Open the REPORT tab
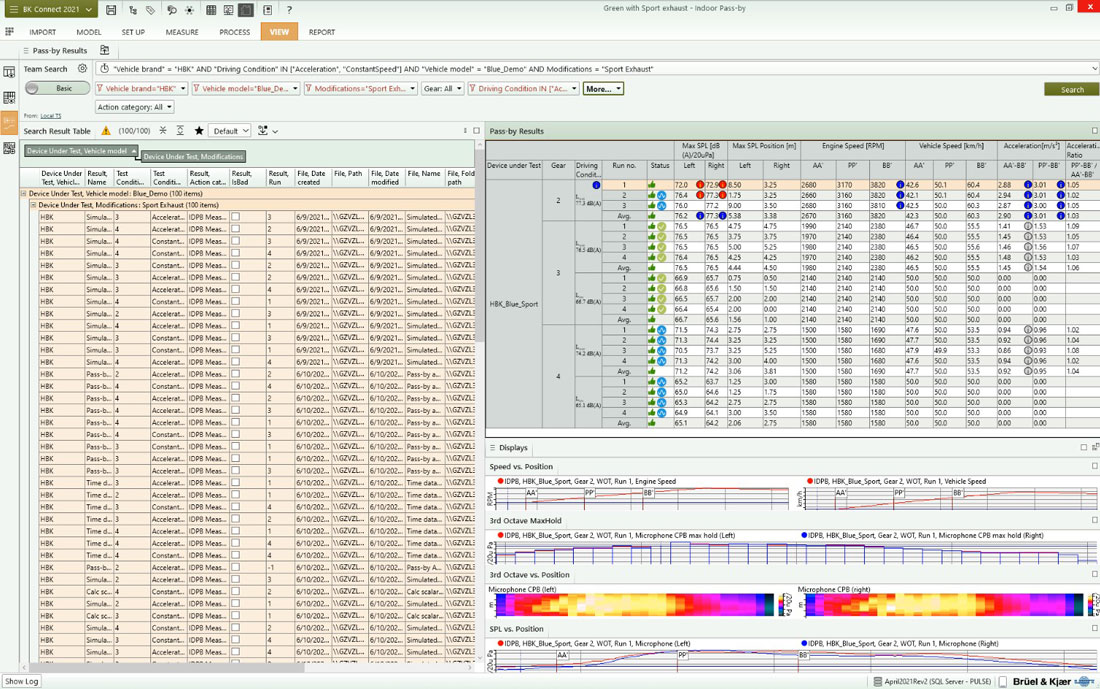 tap(321, 32)
